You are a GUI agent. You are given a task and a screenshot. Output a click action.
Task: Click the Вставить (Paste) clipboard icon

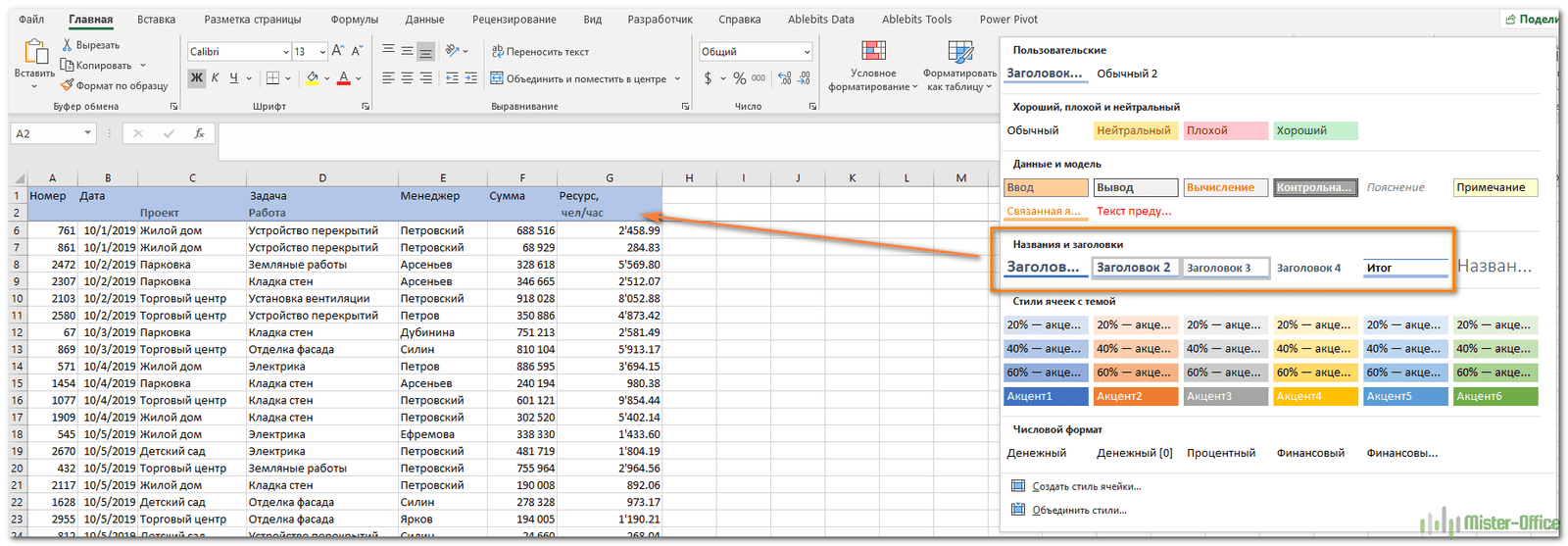click(34, 52)
